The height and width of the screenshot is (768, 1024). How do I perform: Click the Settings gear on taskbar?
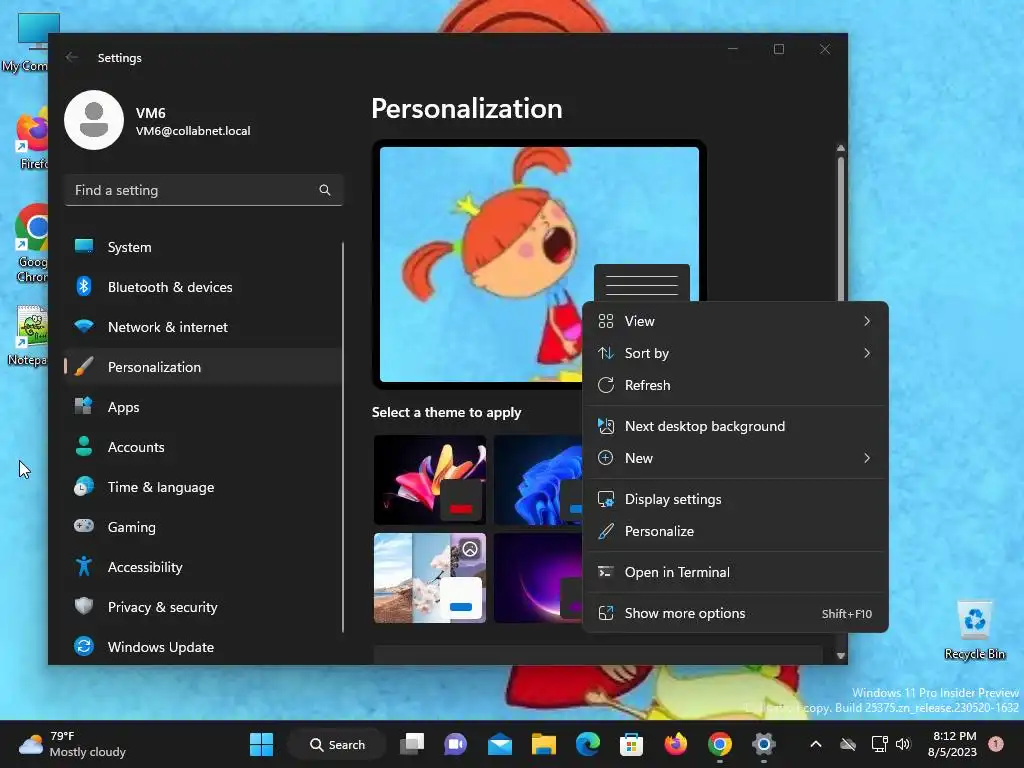coord(763,744)
